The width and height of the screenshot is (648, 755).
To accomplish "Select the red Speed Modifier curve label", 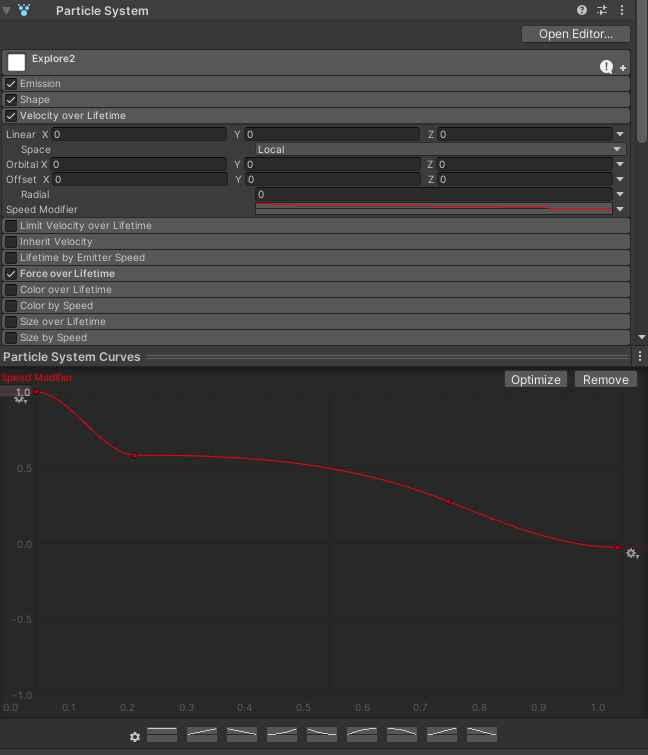I will [37, 378].
